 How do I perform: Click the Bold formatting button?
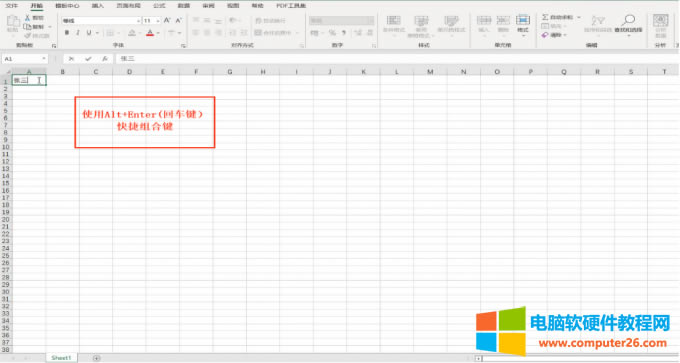[67, 33]
